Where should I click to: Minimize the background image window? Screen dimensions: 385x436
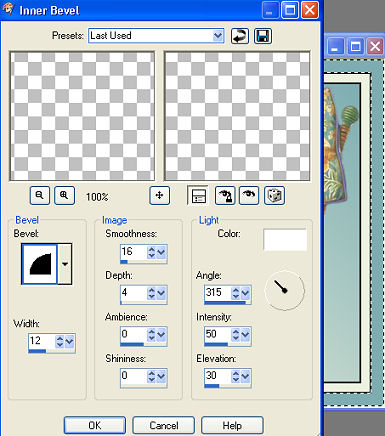[336, 46]
